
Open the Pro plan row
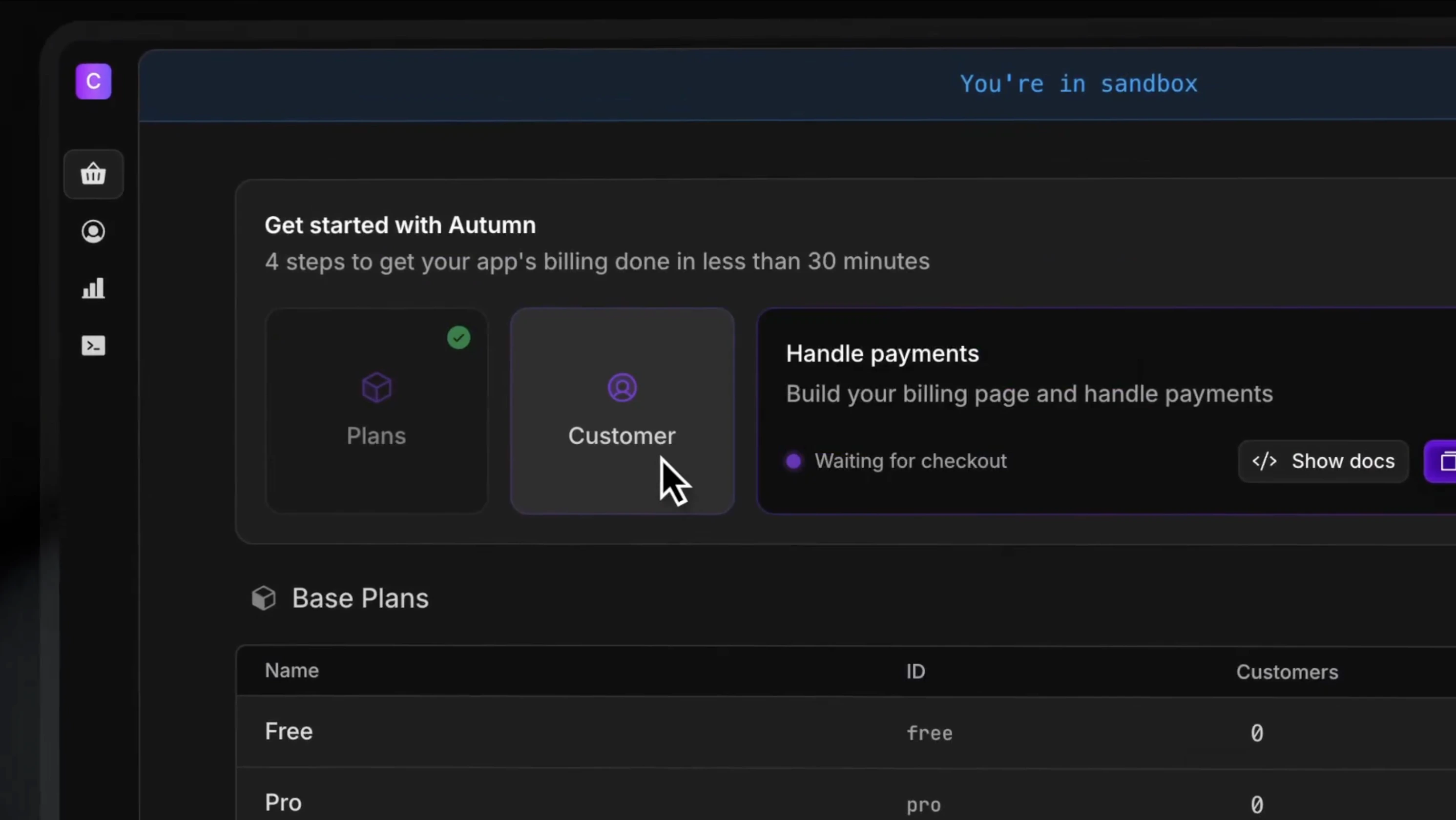pyautogui.click(x=283, y=802)
